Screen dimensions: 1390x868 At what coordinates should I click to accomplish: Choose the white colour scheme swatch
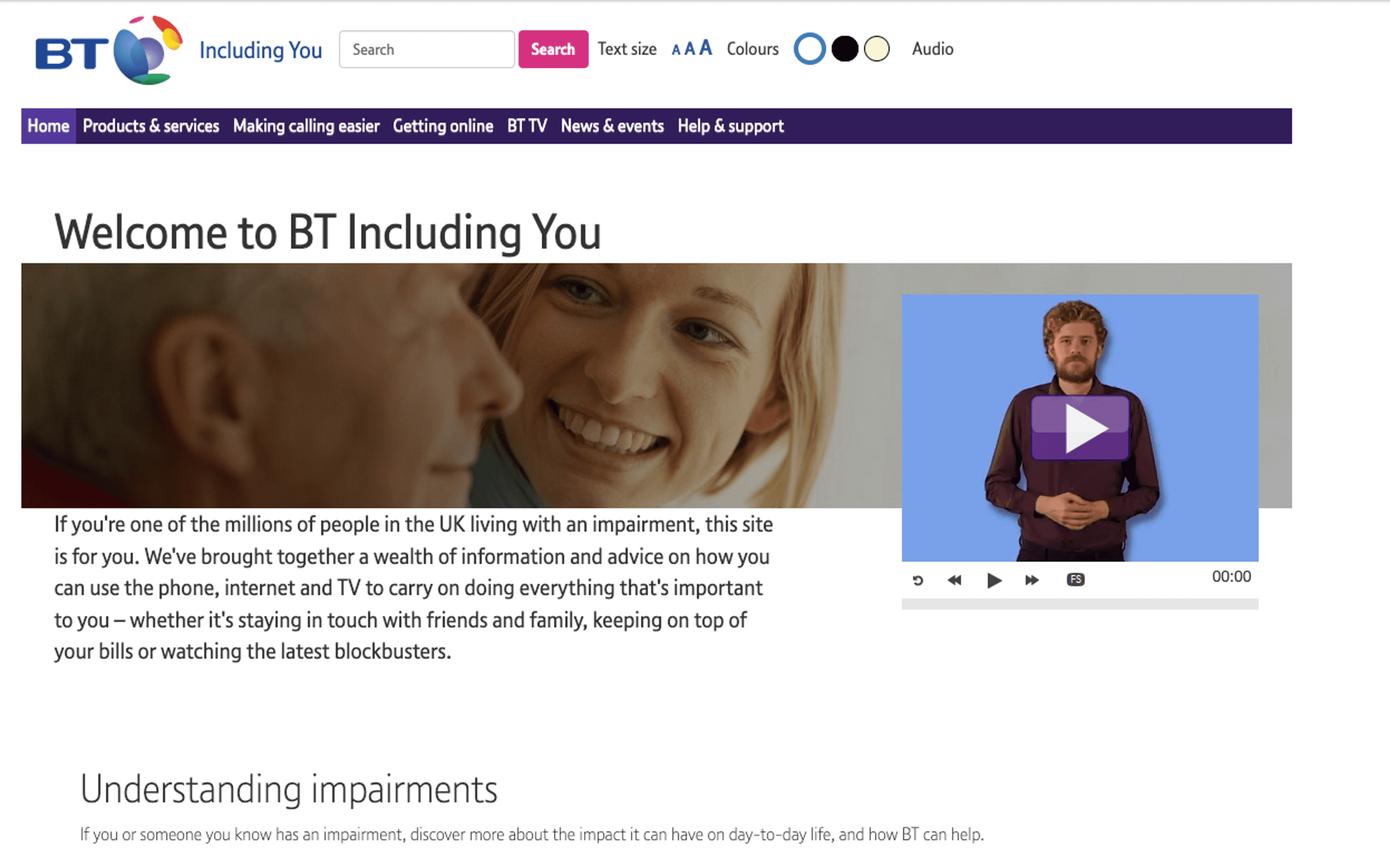coord(809,49)
